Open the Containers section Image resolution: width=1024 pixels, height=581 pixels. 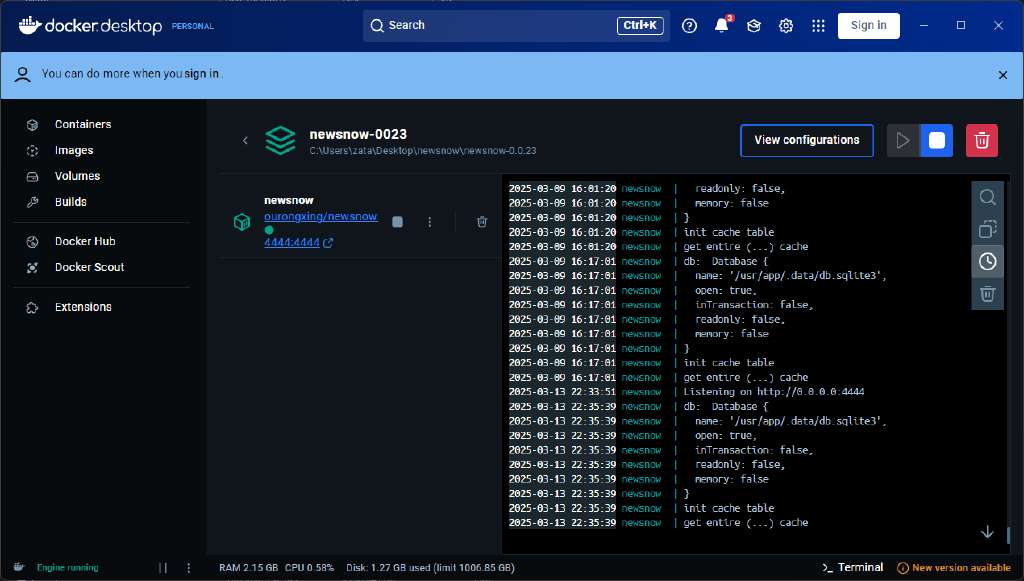pos(83,124)
